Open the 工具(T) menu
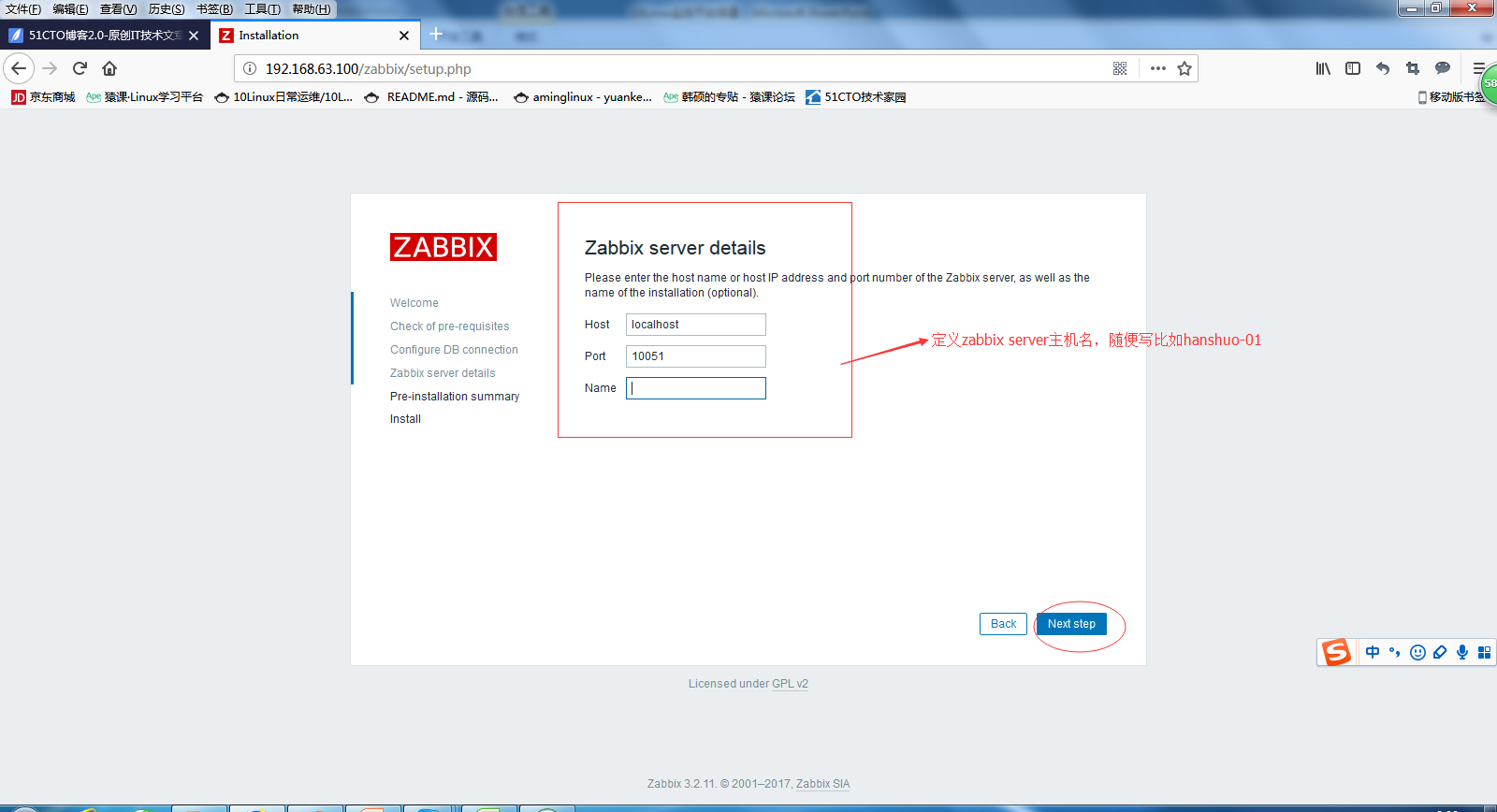The height and width of the screenshot is (812, 1497). click(x=262, y=9)
